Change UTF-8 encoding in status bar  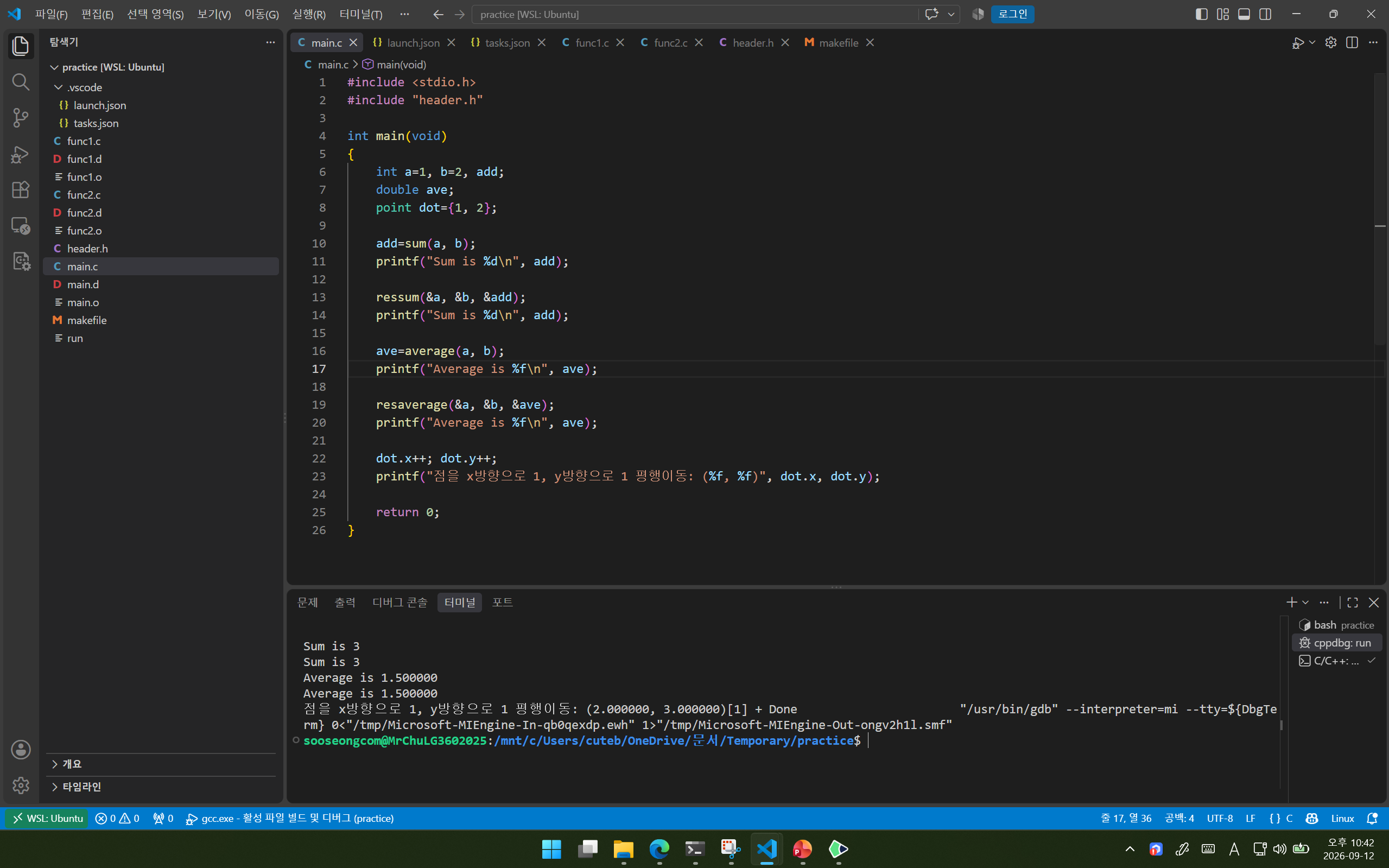click(1220, 819)
